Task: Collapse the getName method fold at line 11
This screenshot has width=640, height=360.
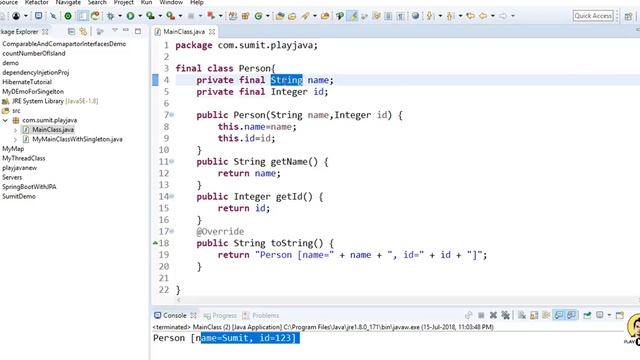Action: point(172,162)
